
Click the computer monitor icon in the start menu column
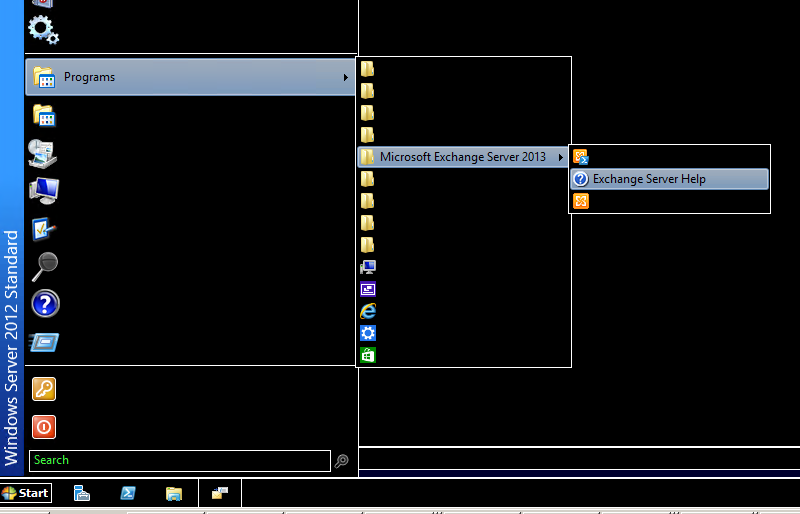pyautogui.click(x=44, y=191)
